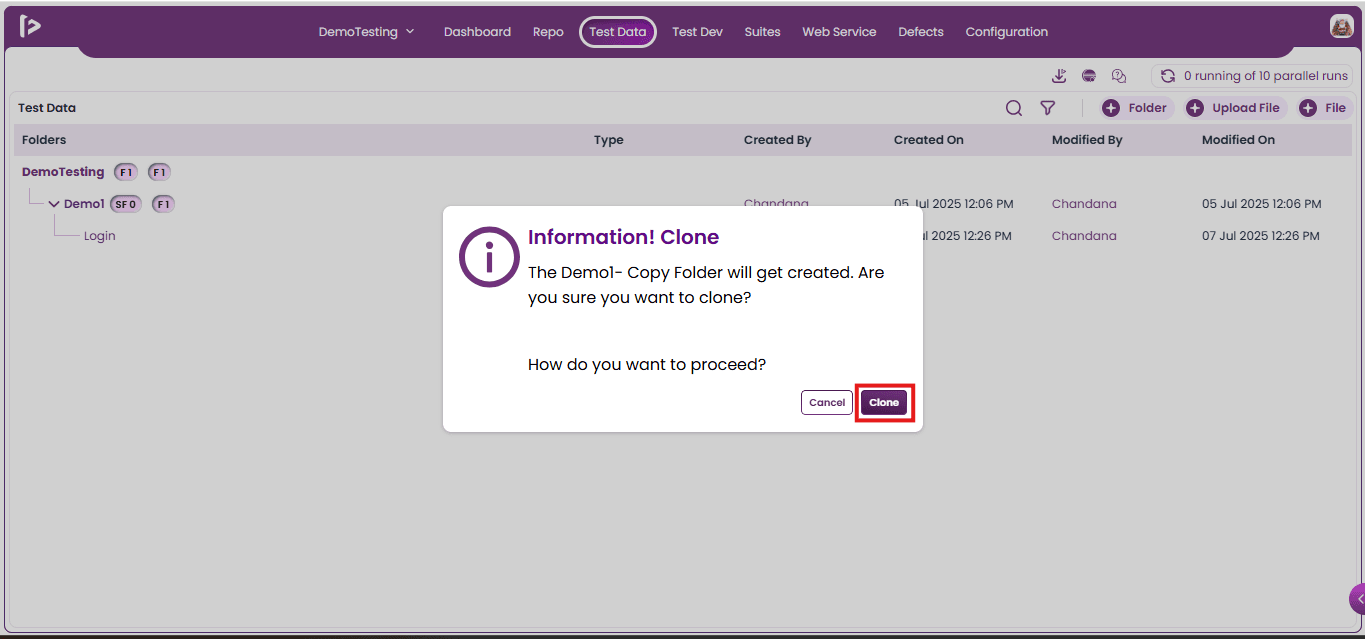Viewport: 1365px width, 639px height.
Task: Open the Web Service tab
Action: [839, 32]
